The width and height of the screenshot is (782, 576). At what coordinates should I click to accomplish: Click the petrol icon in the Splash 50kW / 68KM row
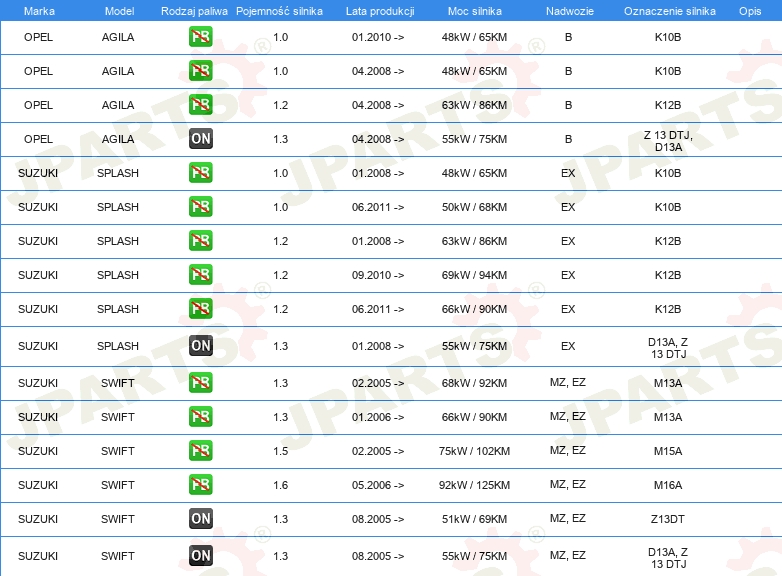(x=200, y=206)
